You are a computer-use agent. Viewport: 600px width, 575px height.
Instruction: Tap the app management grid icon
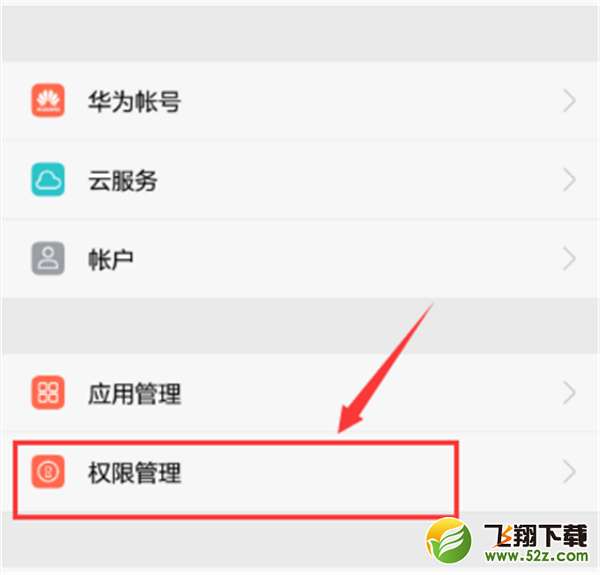[x=48, y=393]
